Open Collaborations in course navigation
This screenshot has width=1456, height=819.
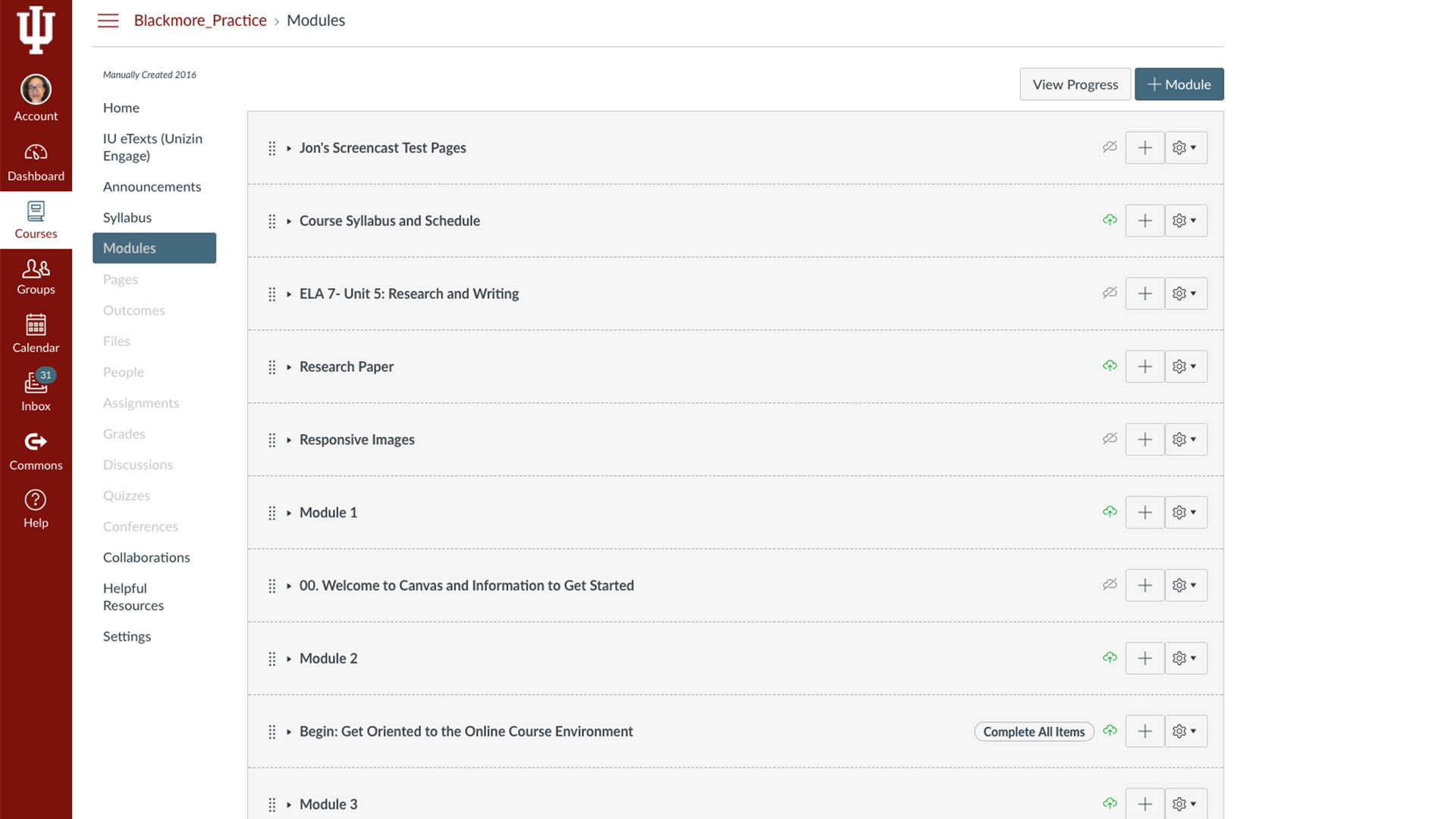[x=146, y=557]
